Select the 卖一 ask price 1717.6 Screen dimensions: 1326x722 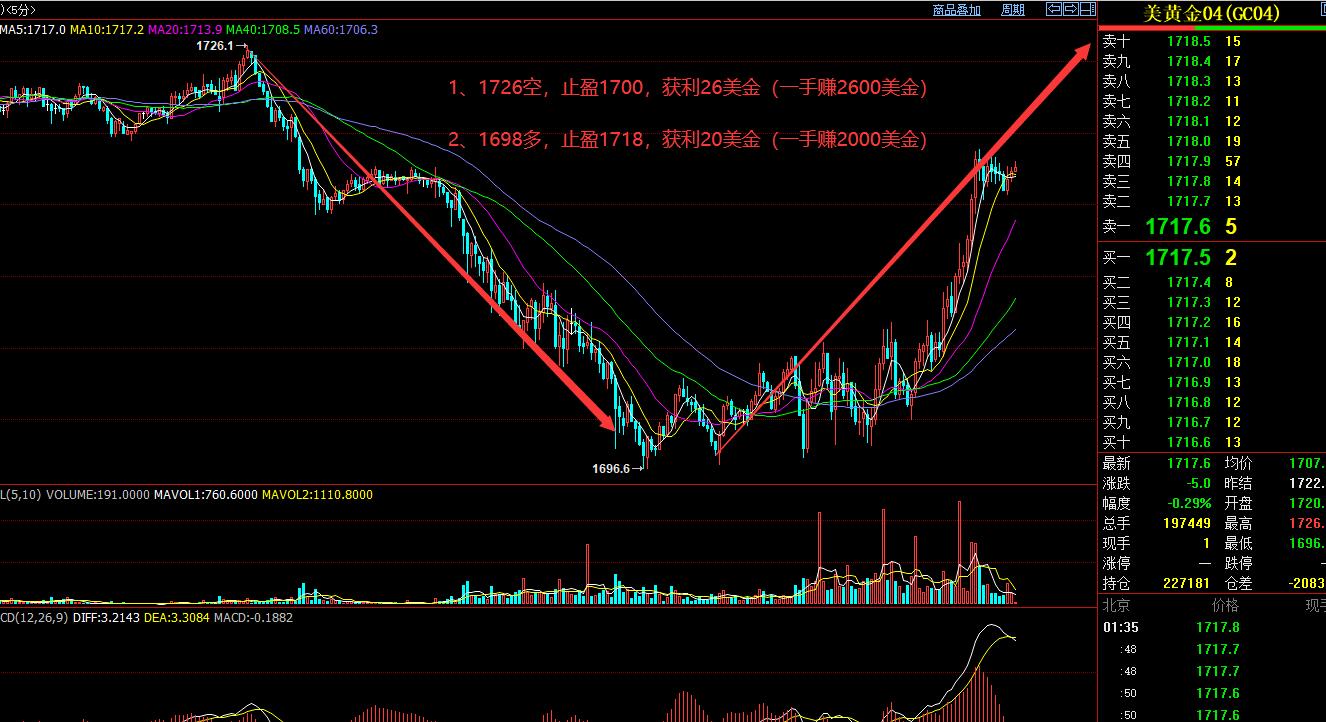pos(1178,226)
